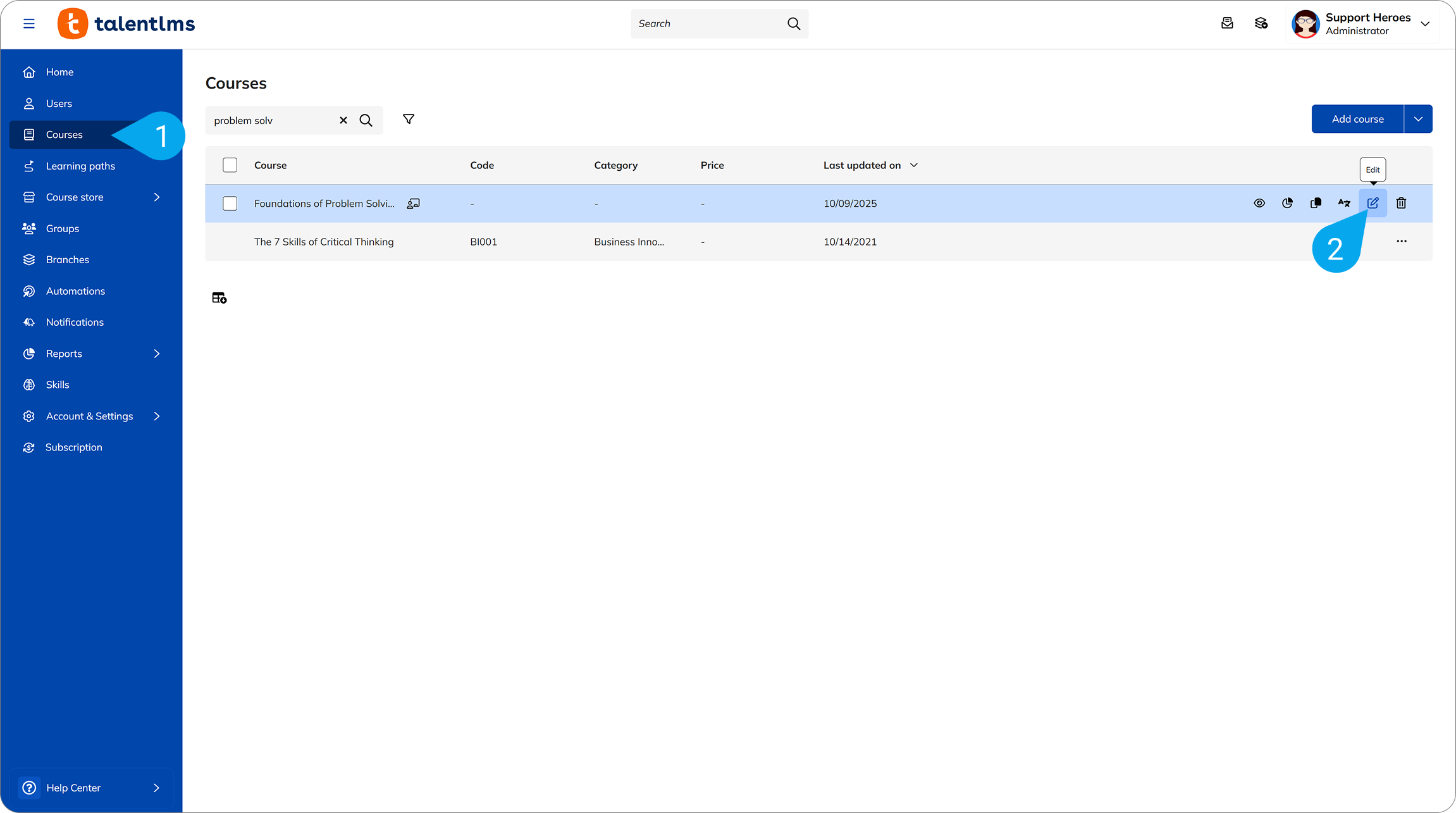
Task: Check the select-all courses checkbox
Action: tap(230, 165)
